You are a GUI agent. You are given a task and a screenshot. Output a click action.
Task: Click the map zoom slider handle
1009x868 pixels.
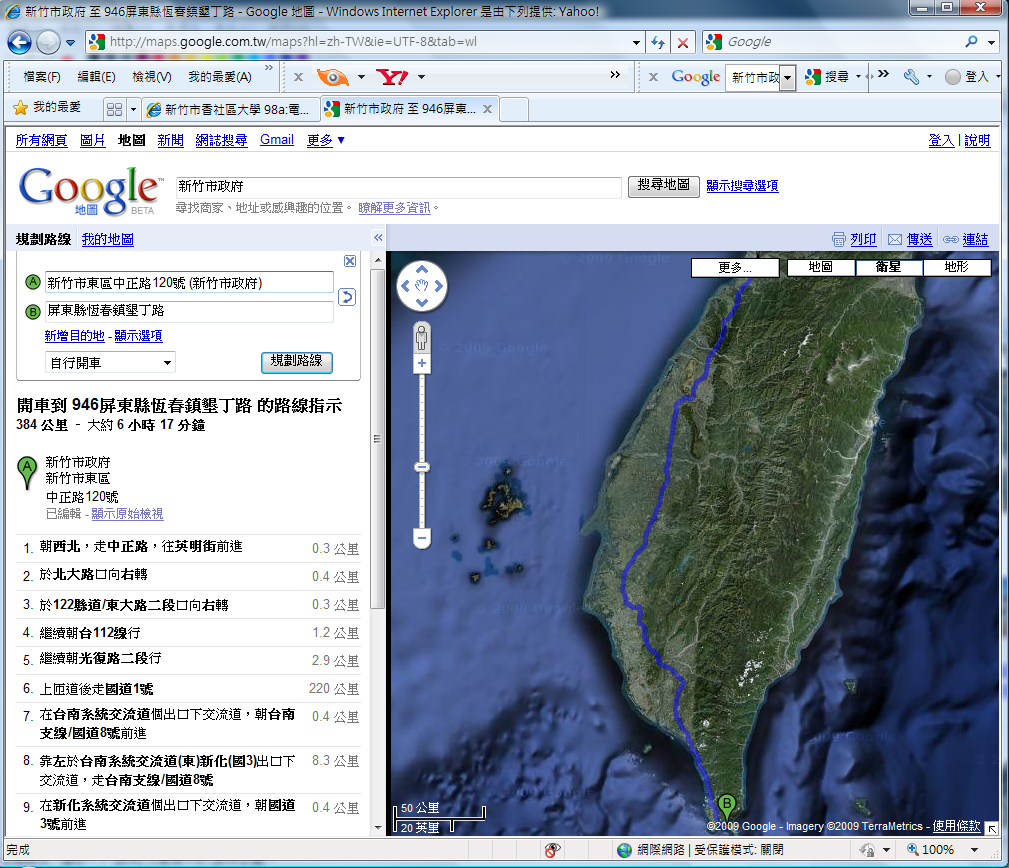pos(421,467)
